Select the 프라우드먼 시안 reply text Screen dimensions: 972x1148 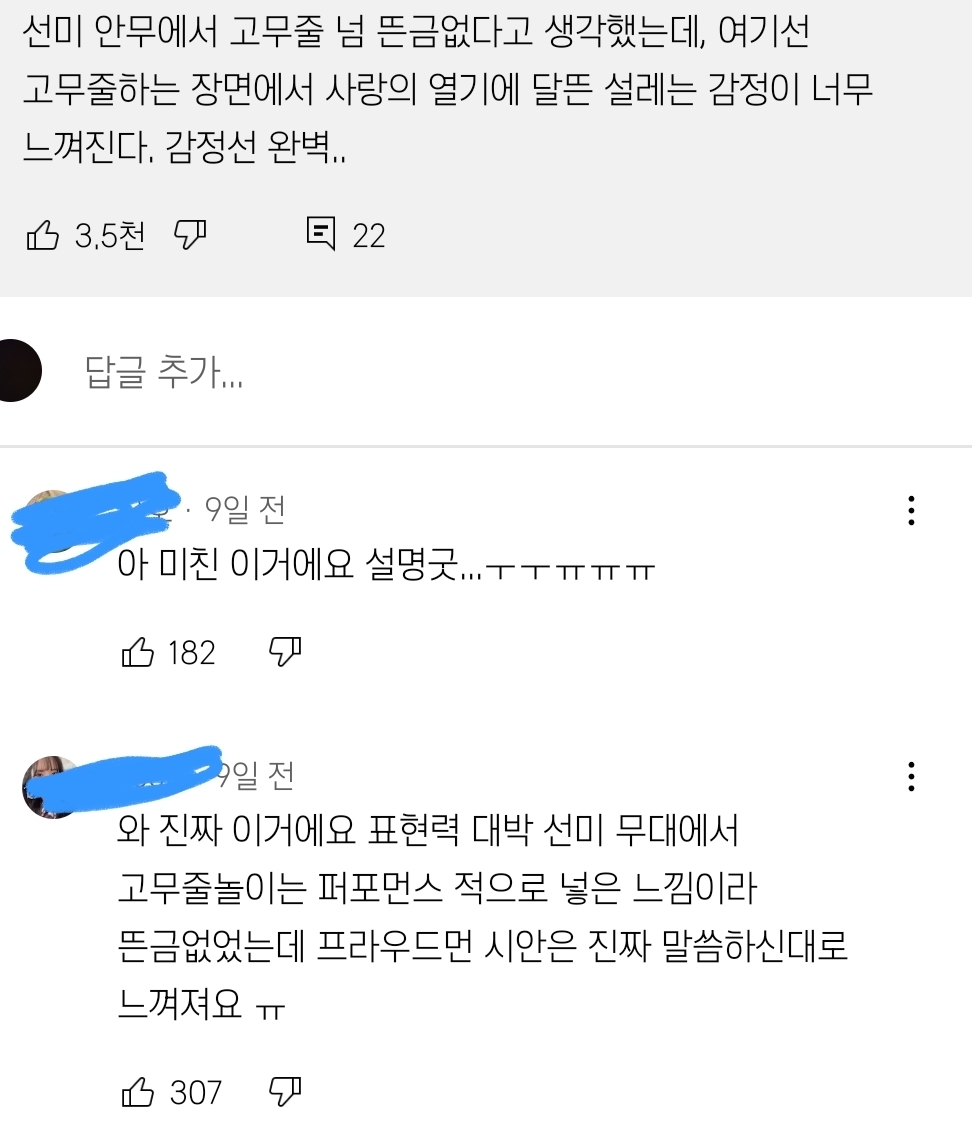coord(482,917)
